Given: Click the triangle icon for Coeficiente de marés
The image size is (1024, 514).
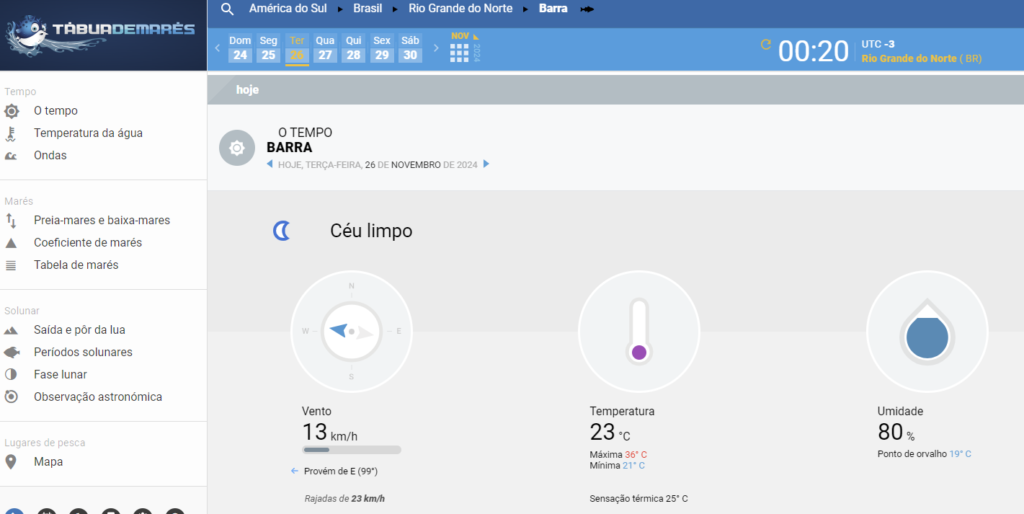Looking at the screenshot, I should pyautogui.click(x=10, y=243).
